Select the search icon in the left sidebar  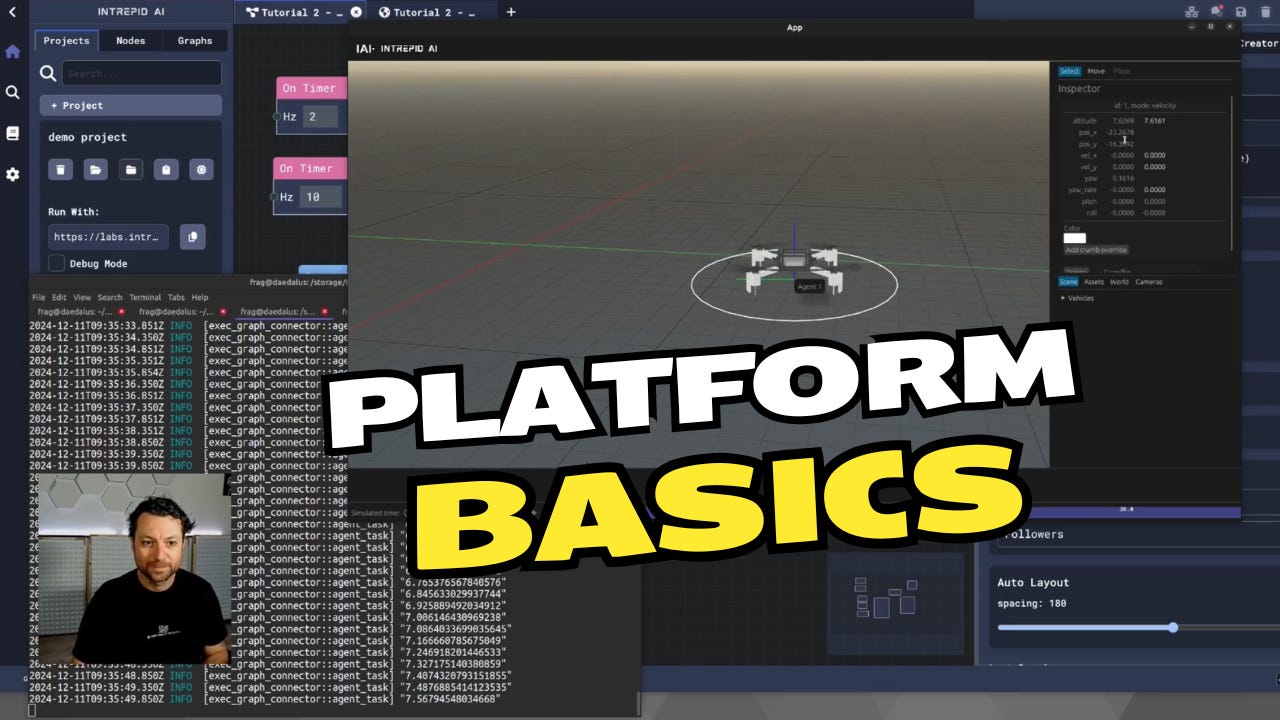tap(12, 92)
